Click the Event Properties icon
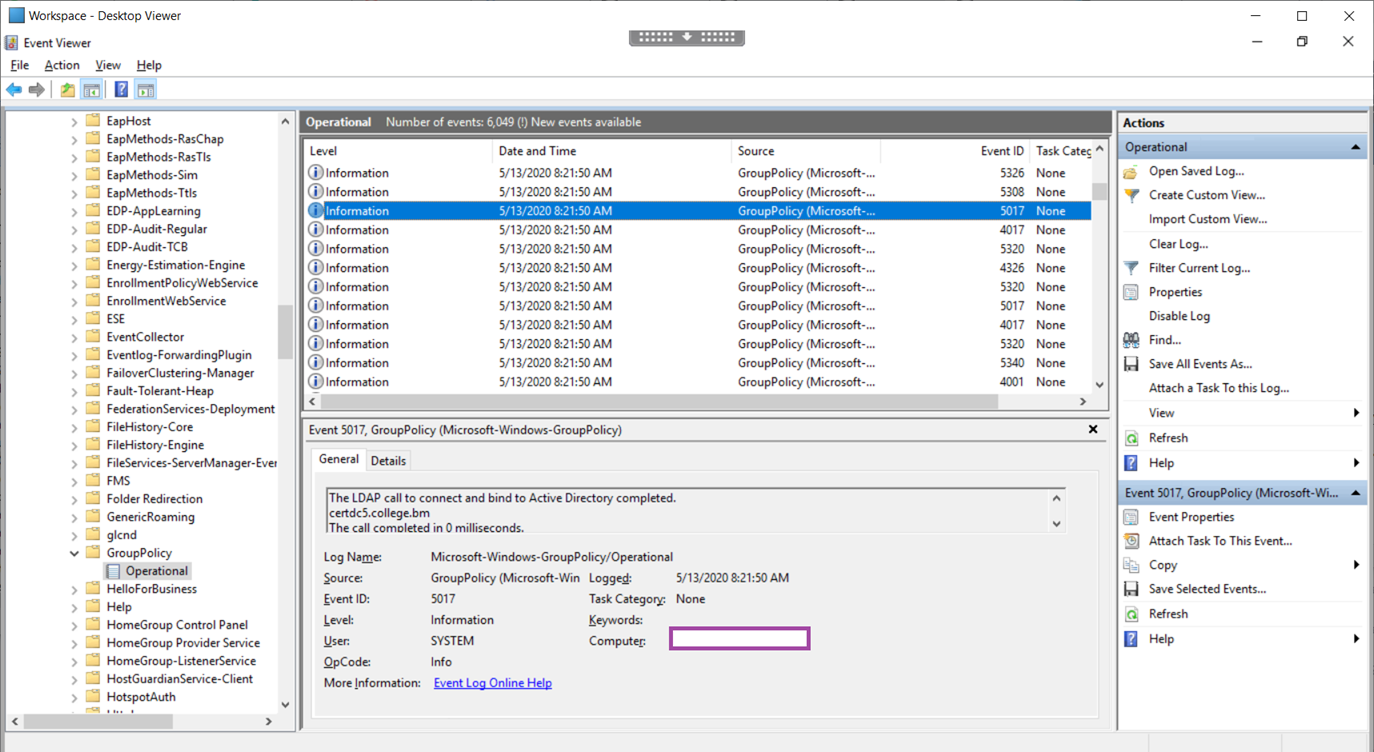1374x752 pixels. [1131, 517]
